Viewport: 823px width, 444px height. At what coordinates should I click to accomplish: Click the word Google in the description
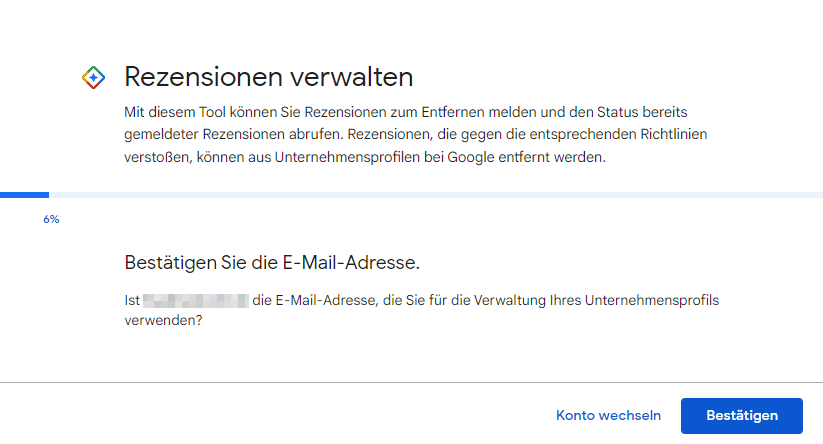(471, 157)
